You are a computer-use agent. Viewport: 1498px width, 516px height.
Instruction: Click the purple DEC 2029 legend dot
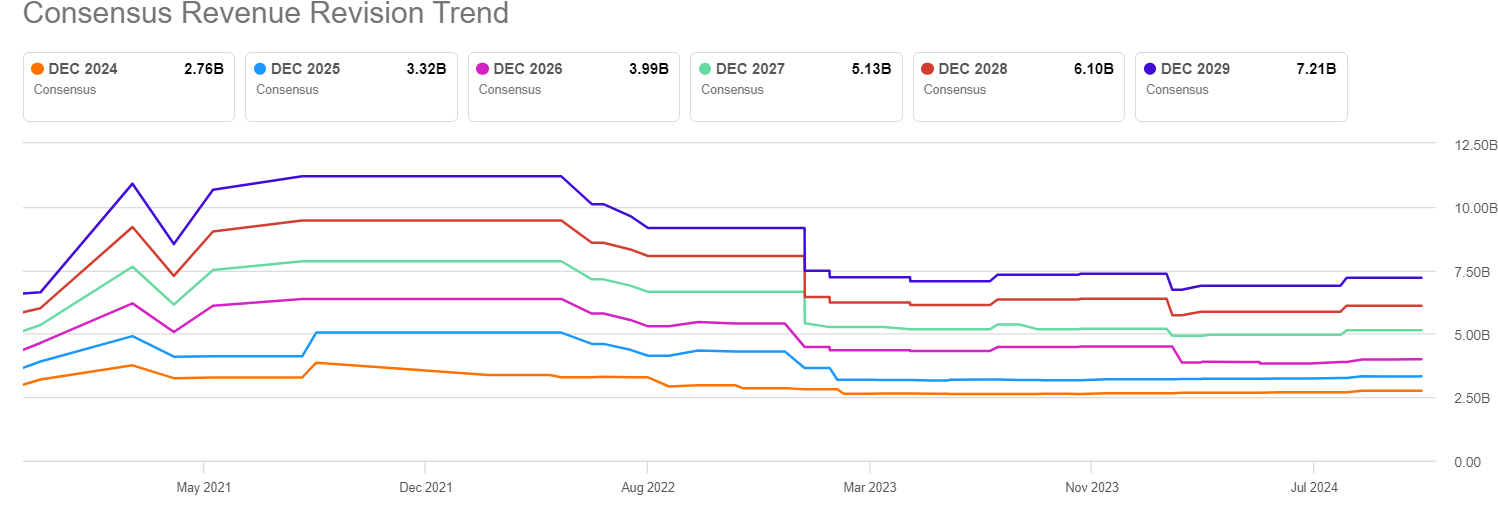[1150, 70]
